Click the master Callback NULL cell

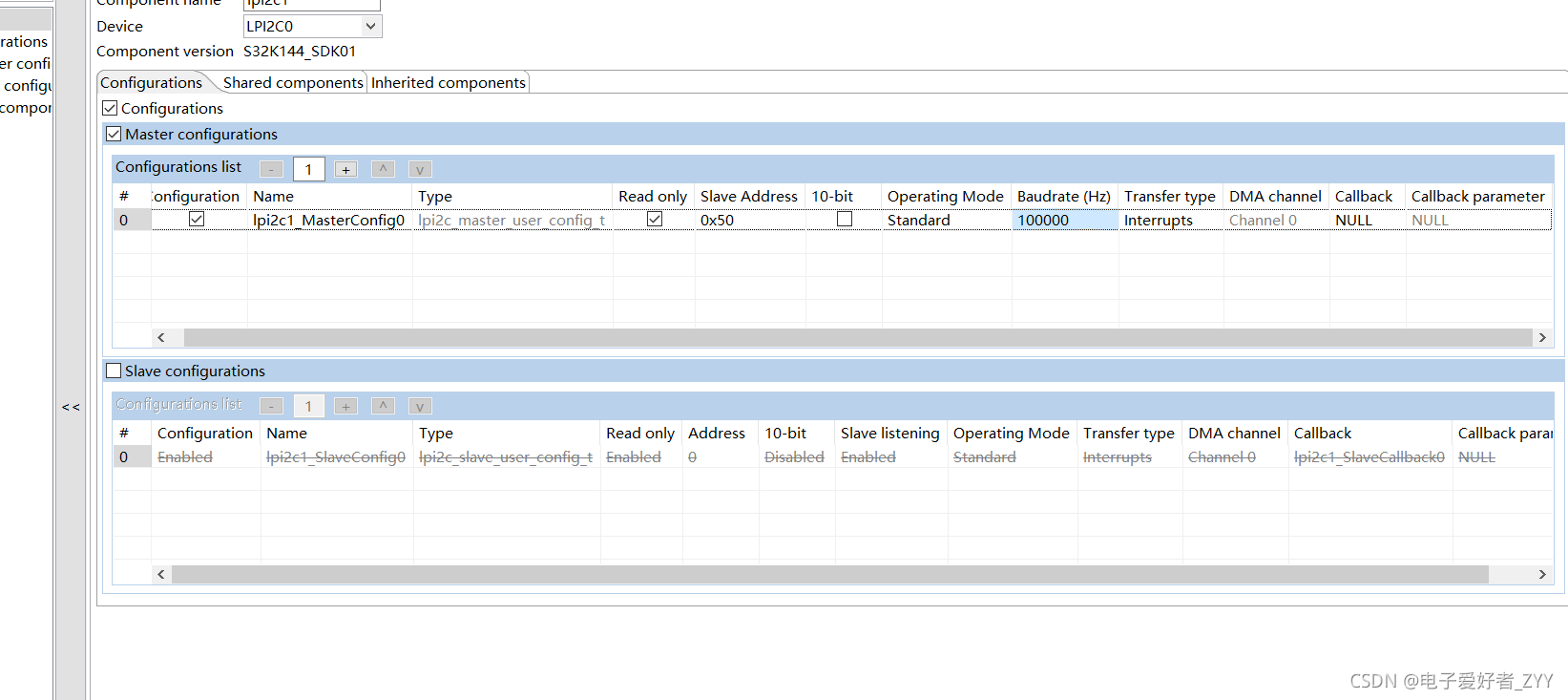pos(1368,220)
